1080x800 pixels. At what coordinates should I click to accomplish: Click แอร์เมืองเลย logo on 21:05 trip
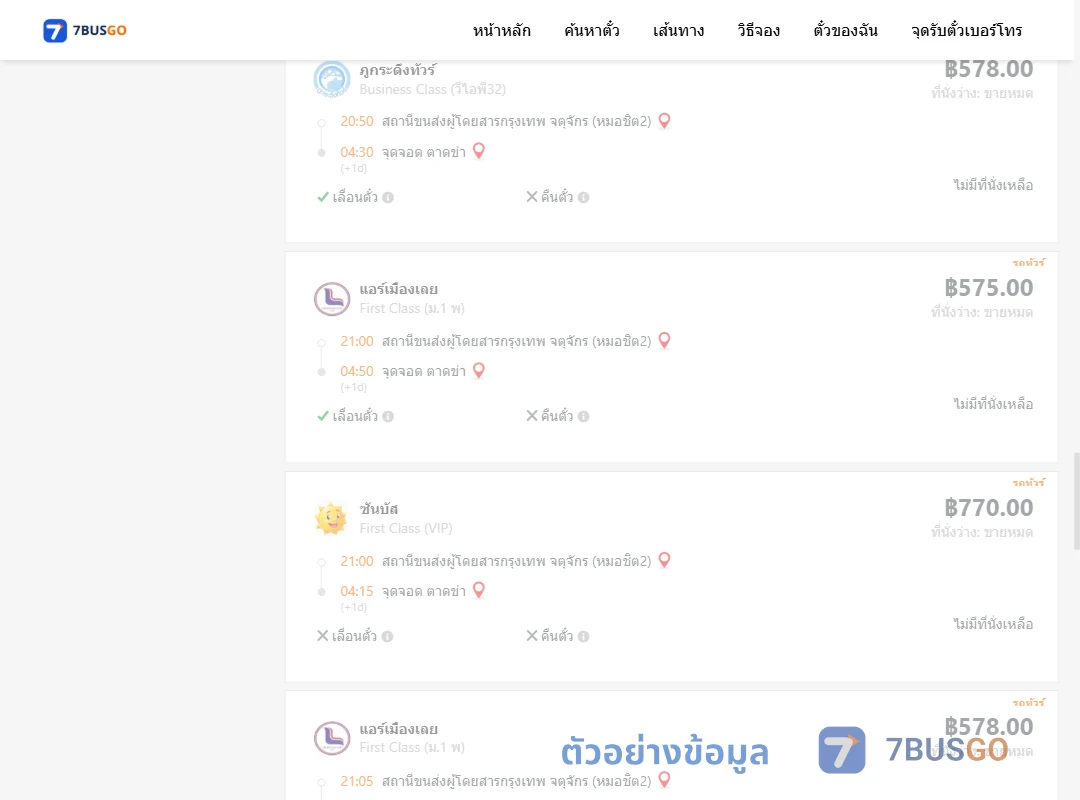click(x=332, y=738)
